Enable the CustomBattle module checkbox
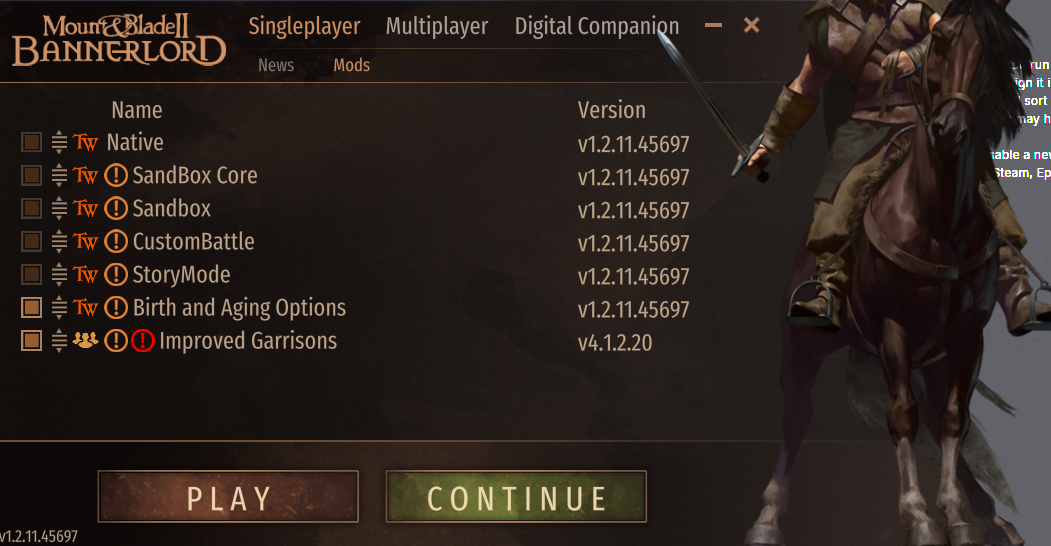 [x=32, y=241]
